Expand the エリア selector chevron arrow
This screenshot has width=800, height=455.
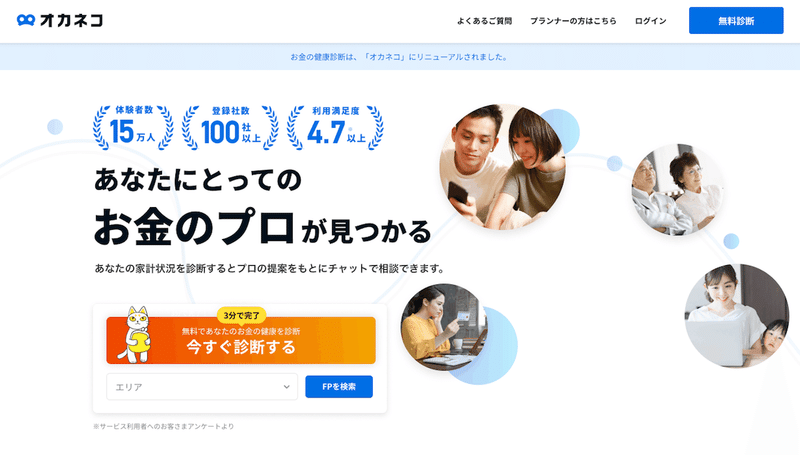[x=286, y=387]
